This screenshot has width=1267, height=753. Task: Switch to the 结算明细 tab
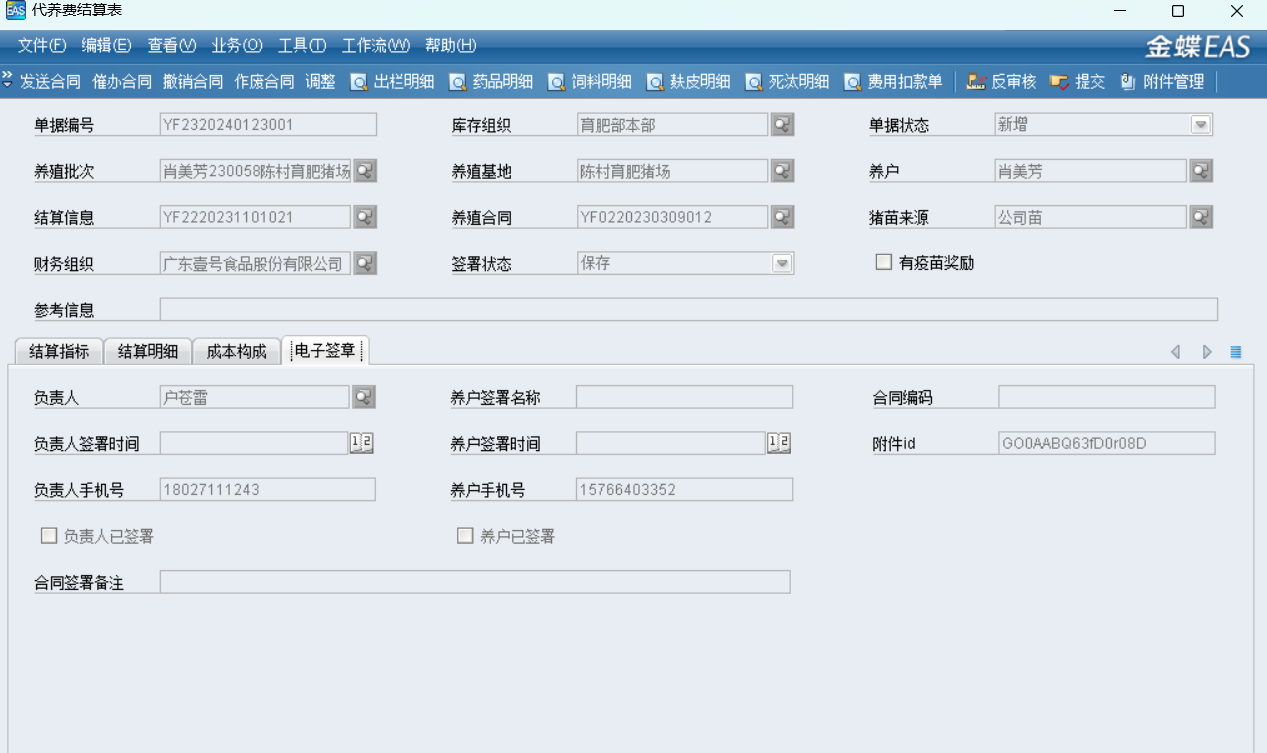pos(147,351)
